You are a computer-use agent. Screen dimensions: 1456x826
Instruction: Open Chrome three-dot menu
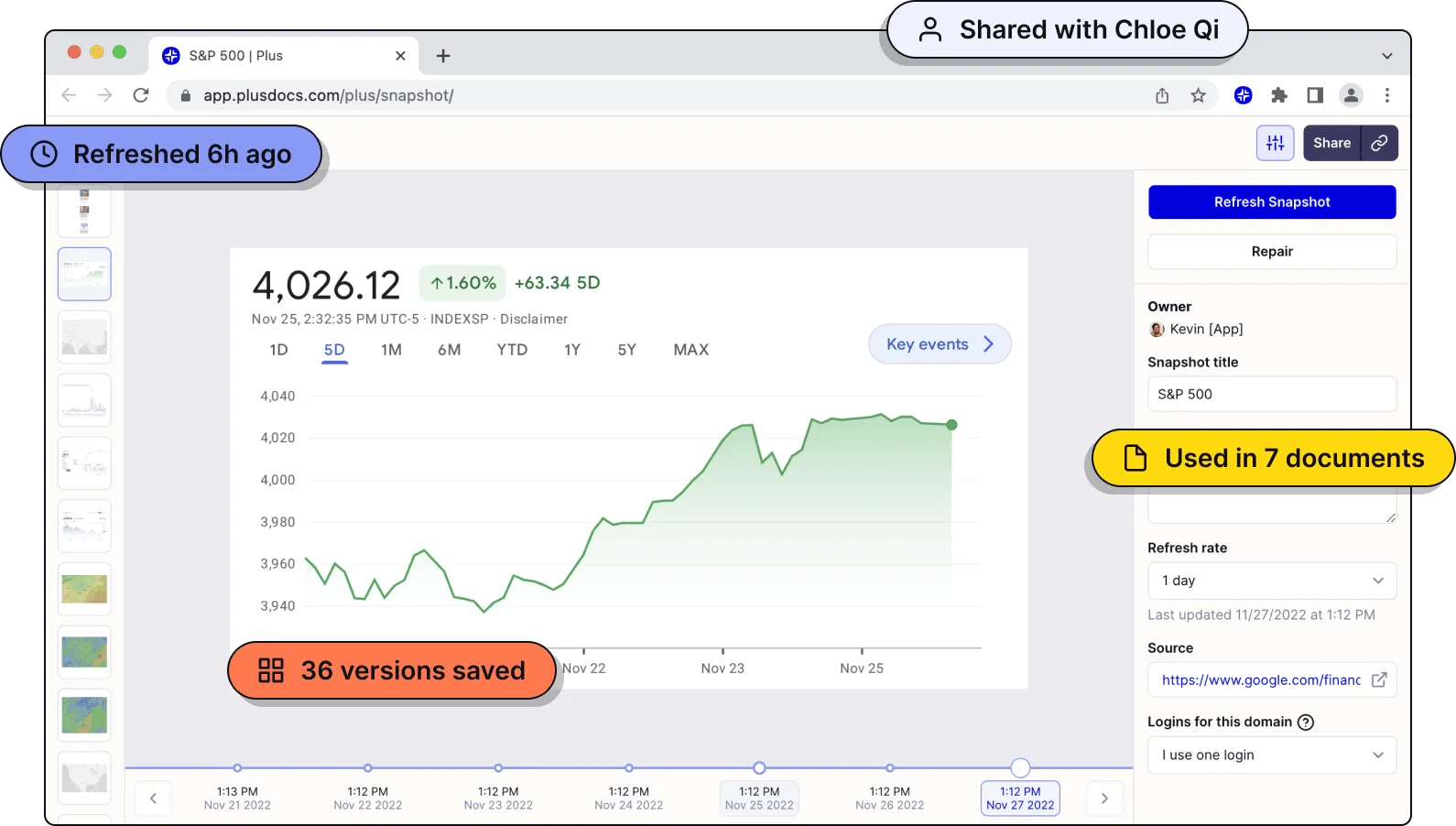pyautogui.click(x=1387, y=95)
